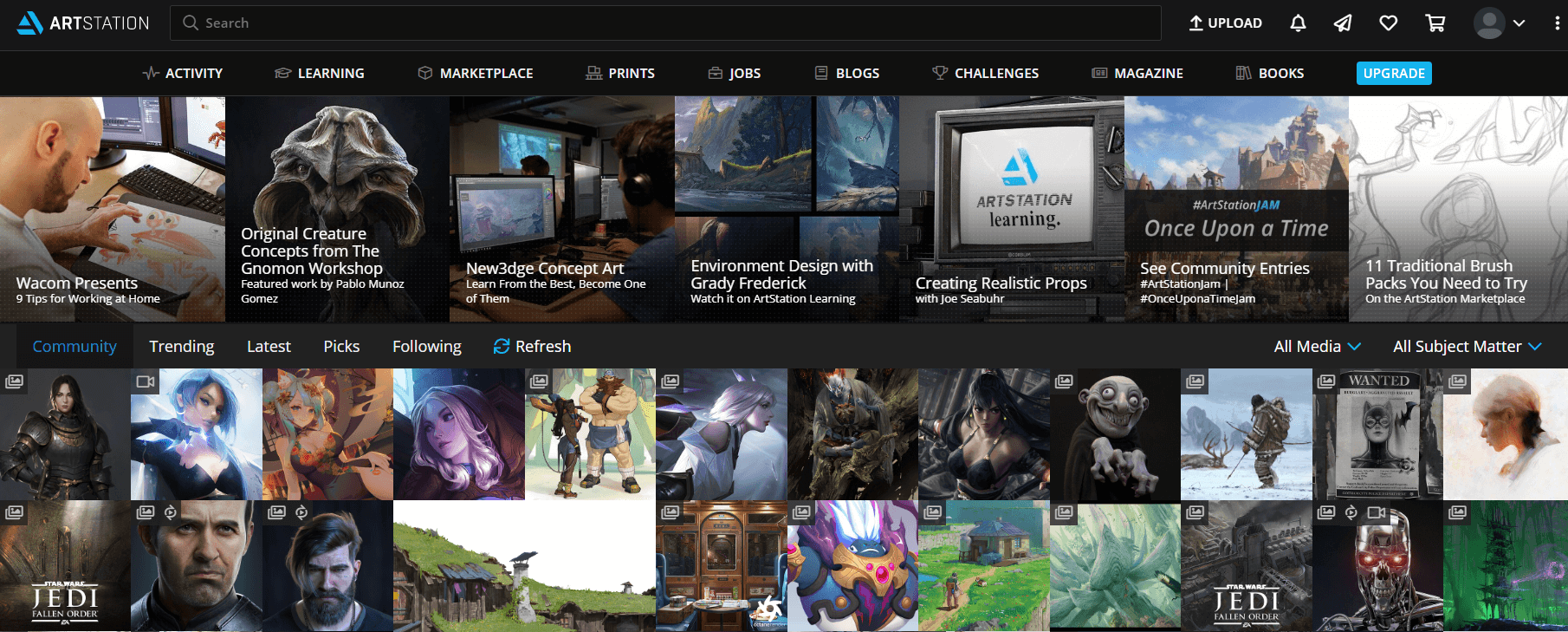Open the Jedi Fallen Order artwork in first column
This screenshot has height=632, width=1568.
point(65,565)
